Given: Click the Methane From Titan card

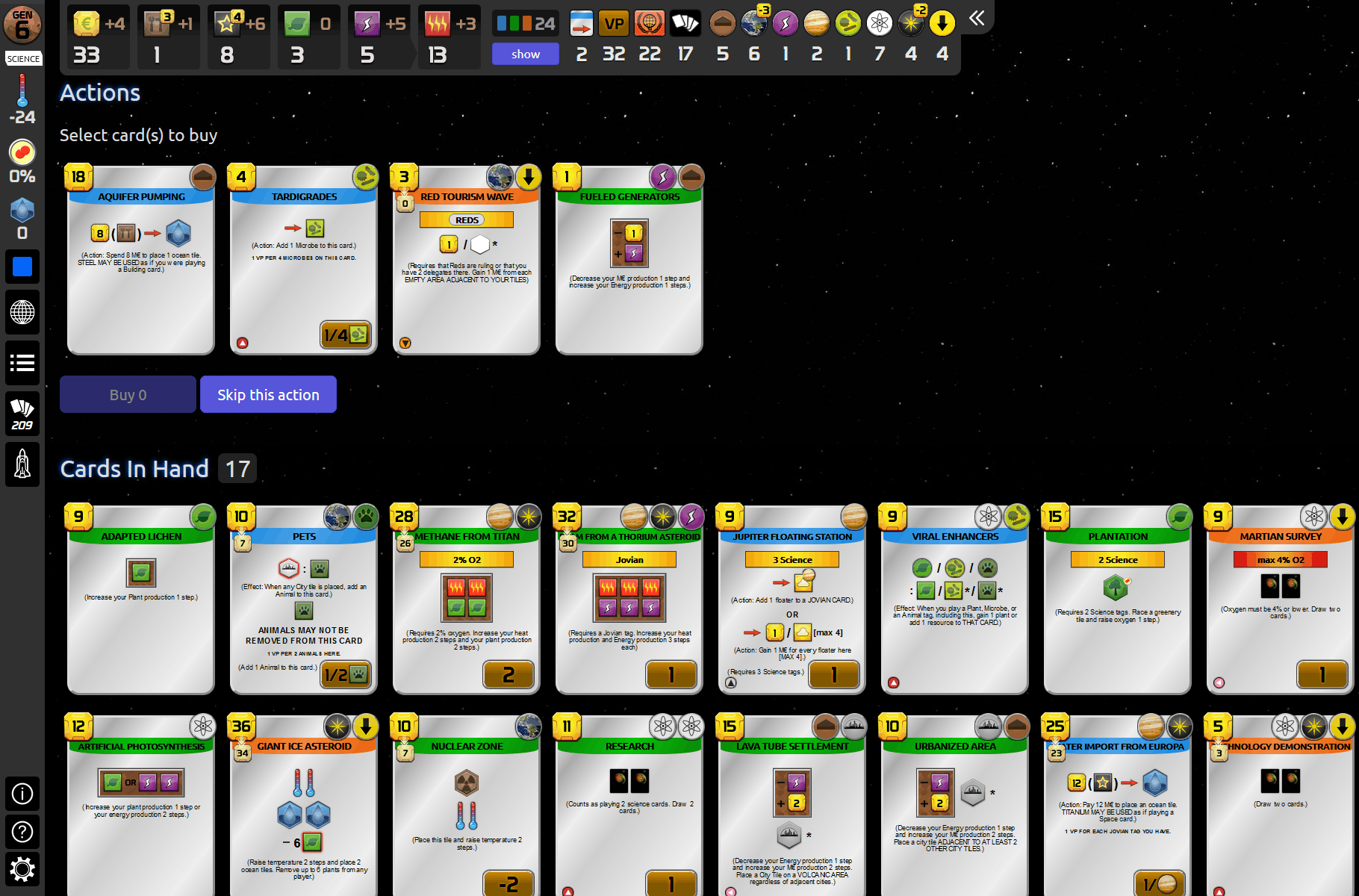Looking at the screenshot, I should pos(467,600).
